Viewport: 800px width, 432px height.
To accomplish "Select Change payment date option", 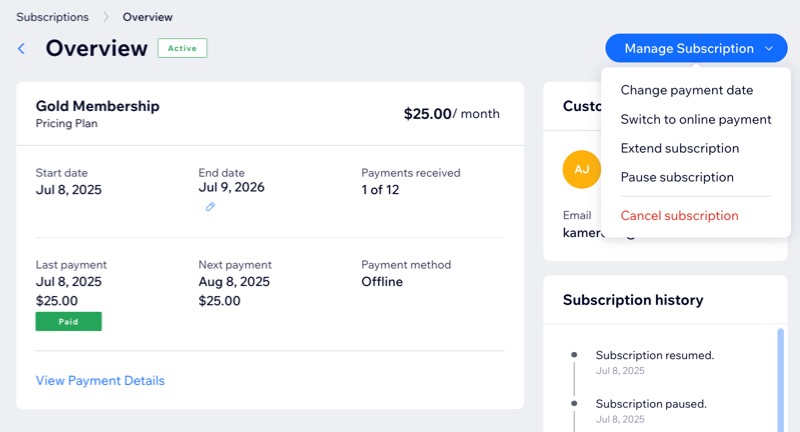I will (686, 90).
